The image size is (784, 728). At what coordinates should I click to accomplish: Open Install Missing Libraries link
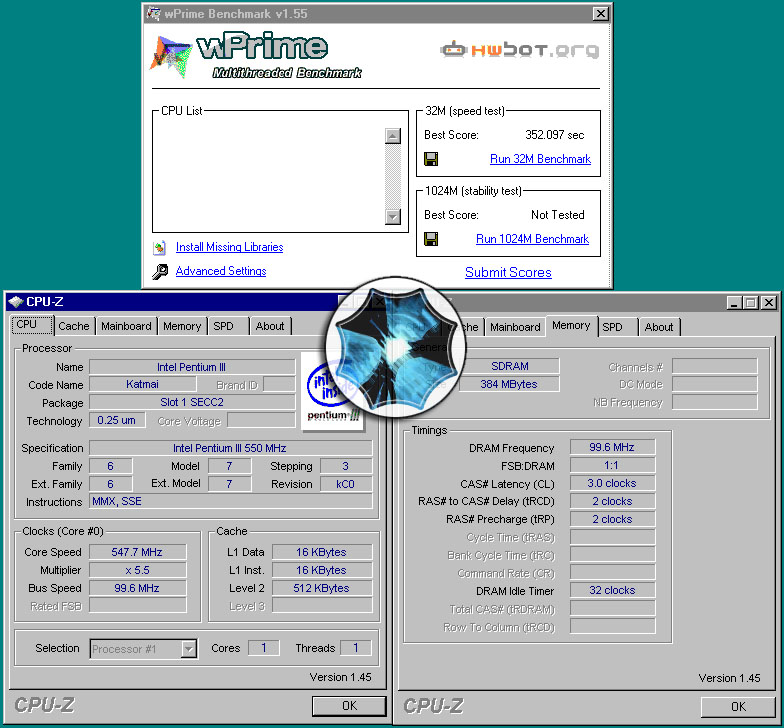pyautogui.click(x=230, y=247)
